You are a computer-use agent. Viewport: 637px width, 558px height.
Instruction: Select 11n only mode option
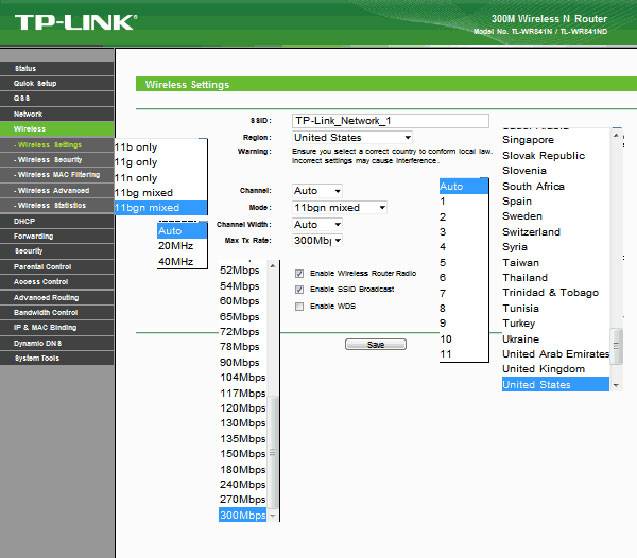click(x=136, y=177)
